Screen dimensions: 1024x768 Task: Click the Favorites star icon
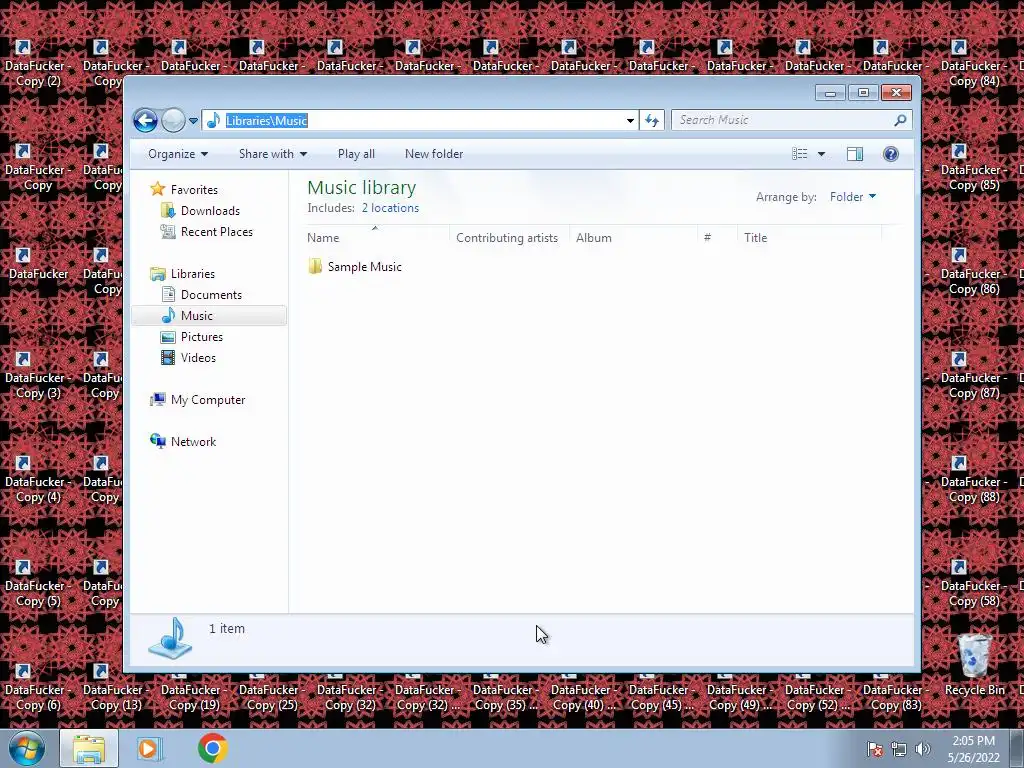pos(157,189)
